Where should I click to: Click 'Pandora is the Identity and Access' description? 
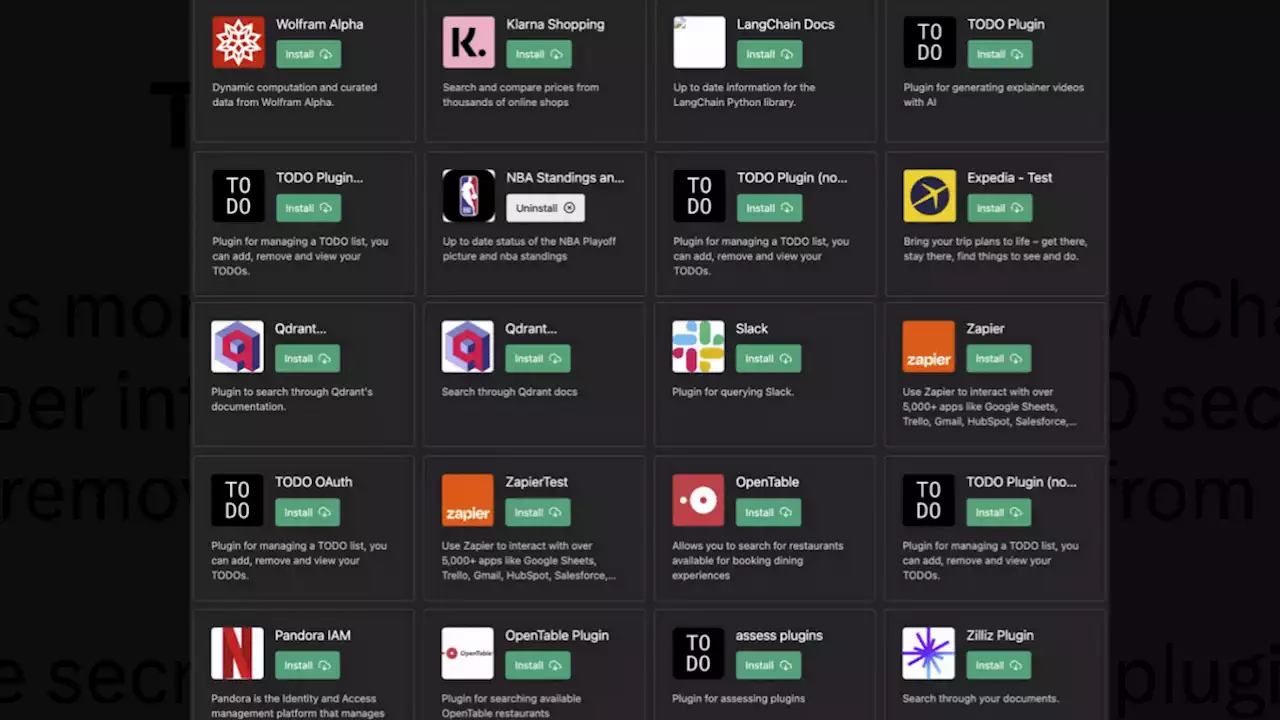click(298, 706)
